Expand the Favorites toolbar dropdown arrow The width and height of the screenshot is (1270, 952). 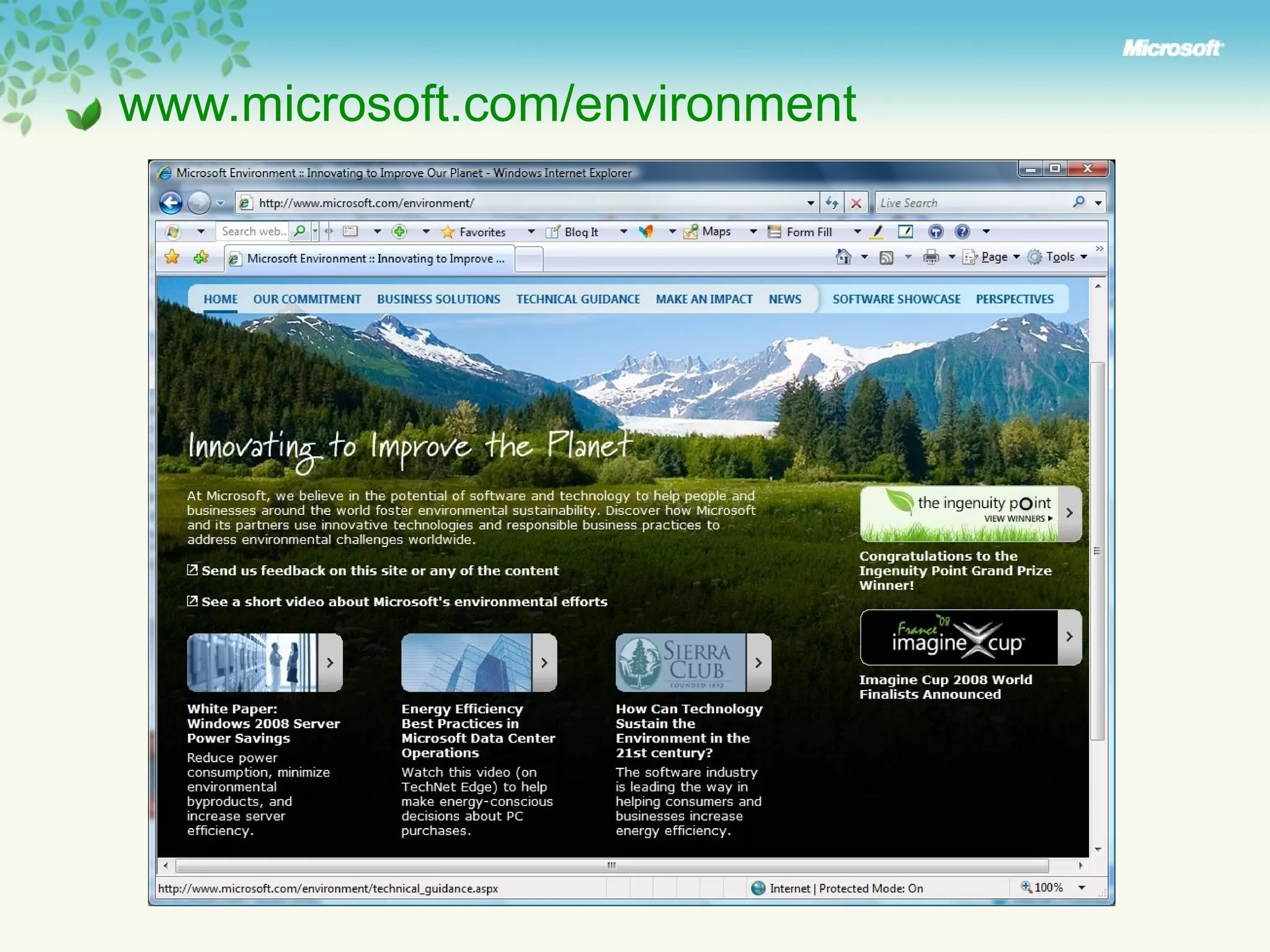point(531,231)
